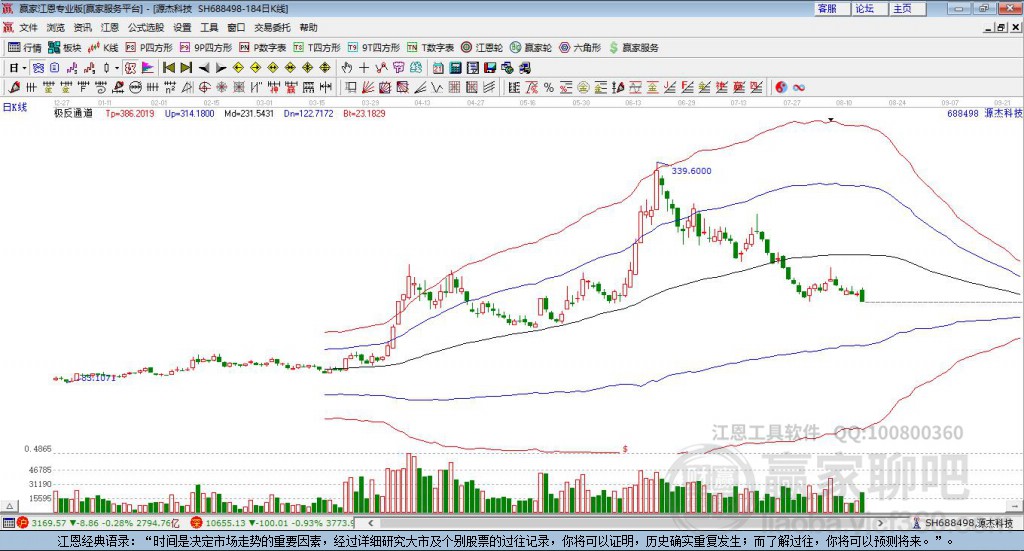
Task: Click the up triangle at volume panel corner
Action: coord(10,506)
